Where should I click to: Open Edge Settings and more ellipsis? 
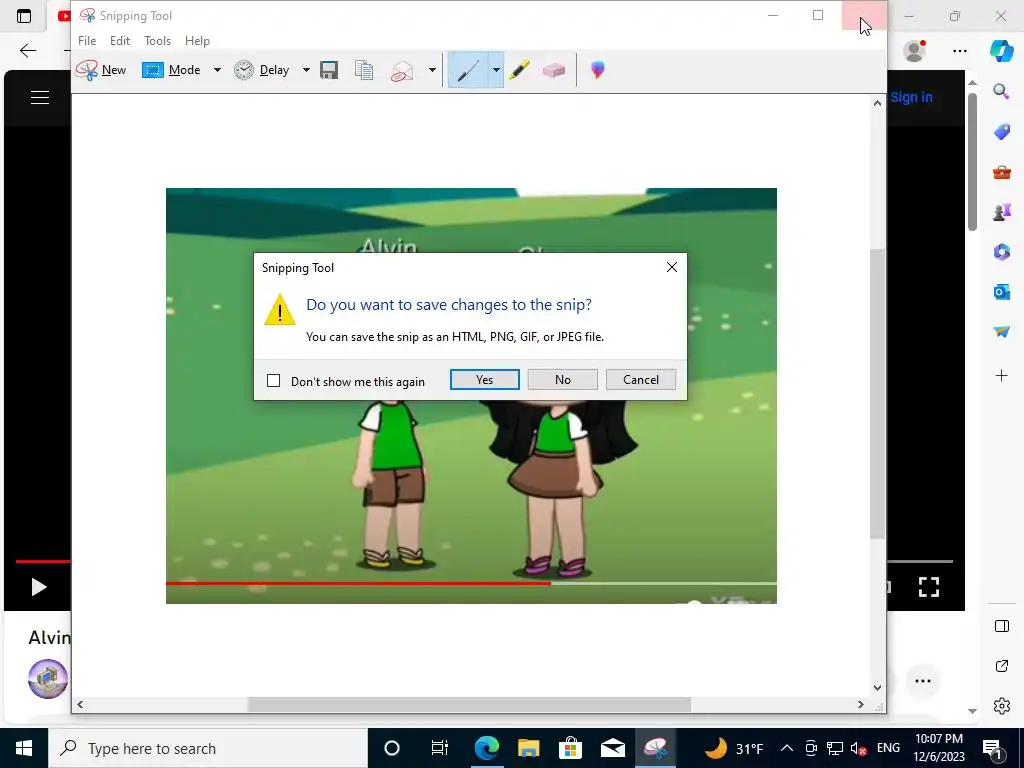coord(959,50)
